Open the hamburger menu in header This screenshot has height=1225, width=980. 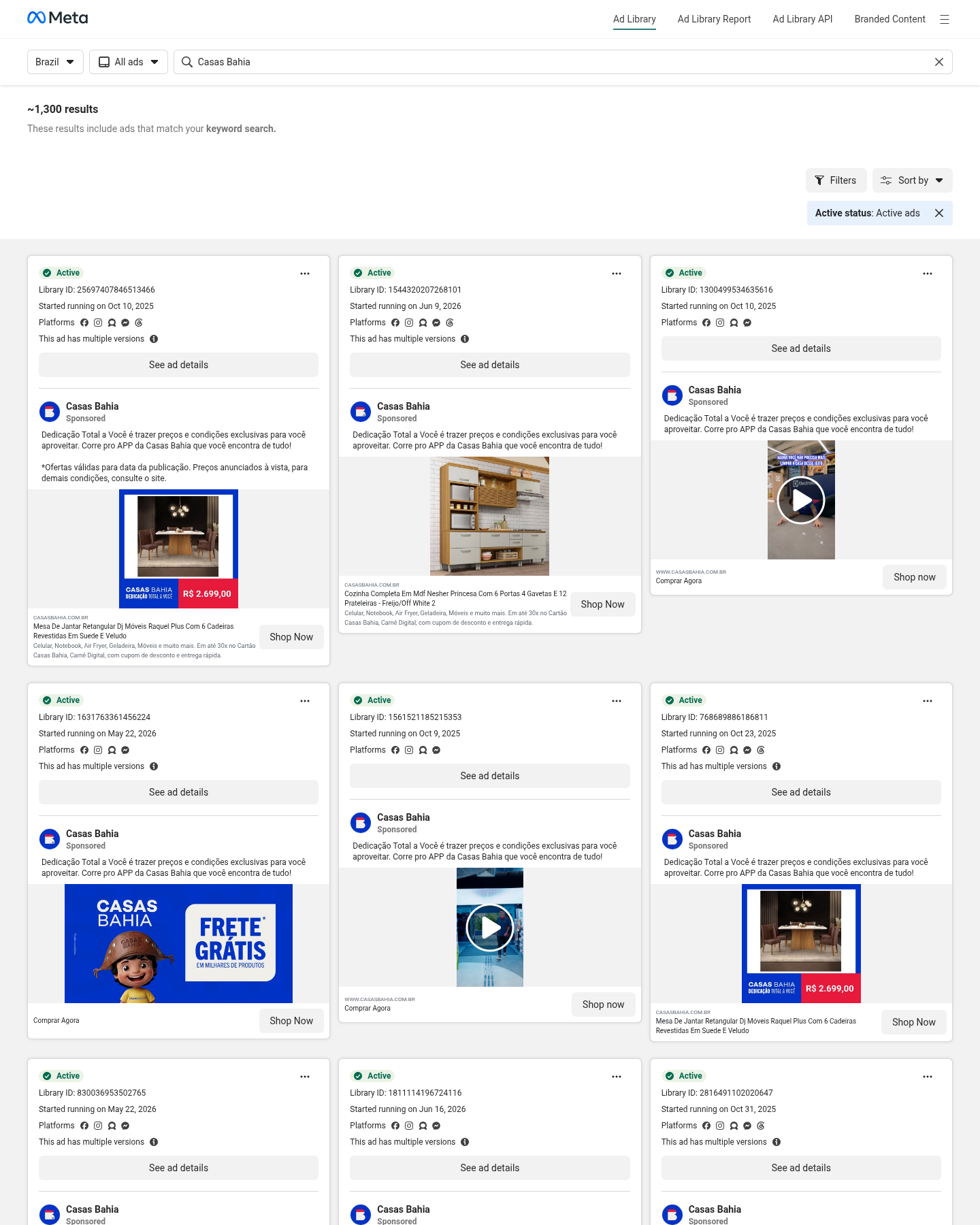(x=945, y=19)
